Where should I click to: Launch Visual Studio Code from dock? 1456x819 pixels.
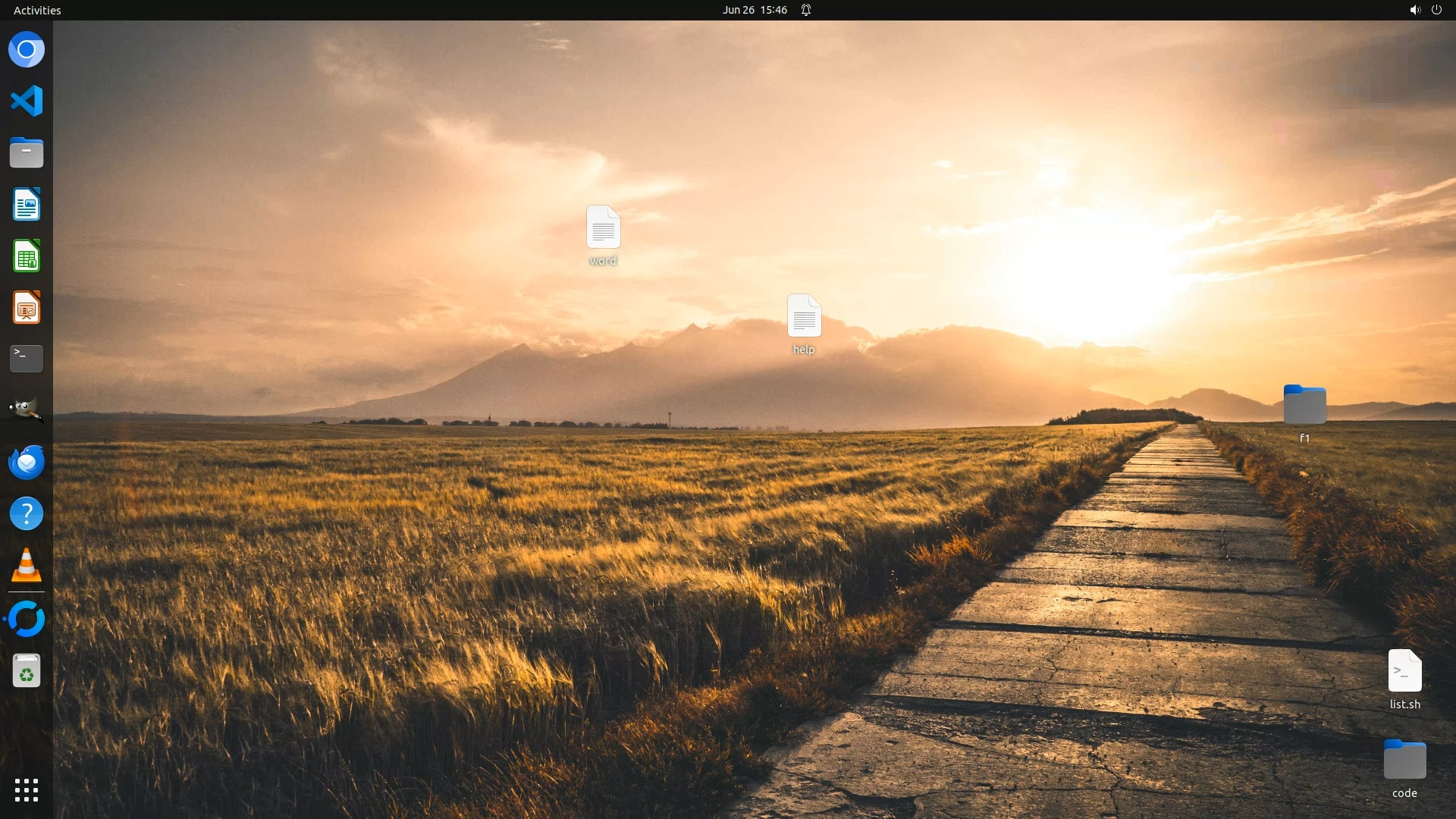27,102
